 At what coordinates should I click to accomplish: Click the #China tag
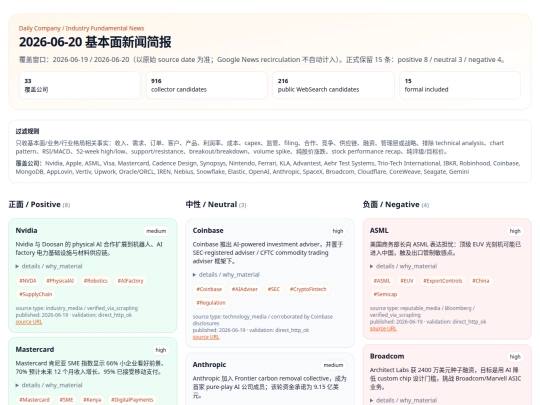point(480,281)
